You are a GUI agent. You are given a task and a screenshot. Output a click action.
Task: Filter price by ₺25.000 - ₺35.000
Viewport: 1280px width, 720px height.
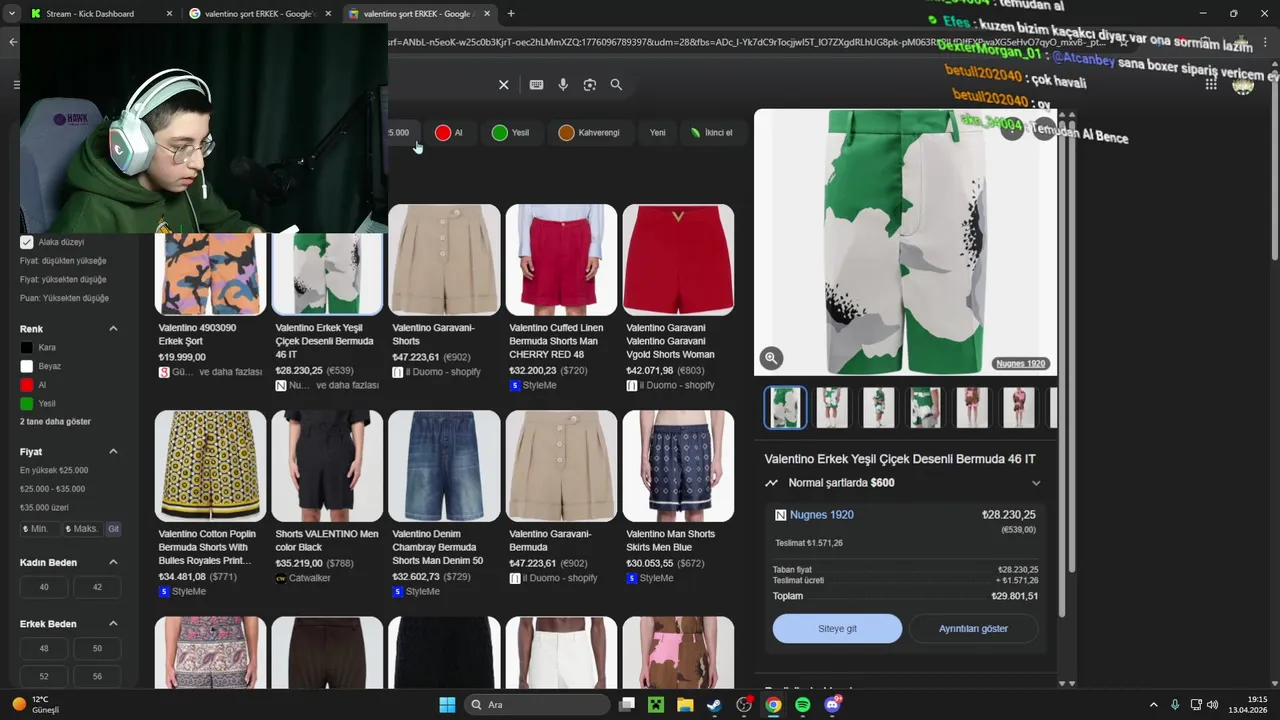pos(52,489)
